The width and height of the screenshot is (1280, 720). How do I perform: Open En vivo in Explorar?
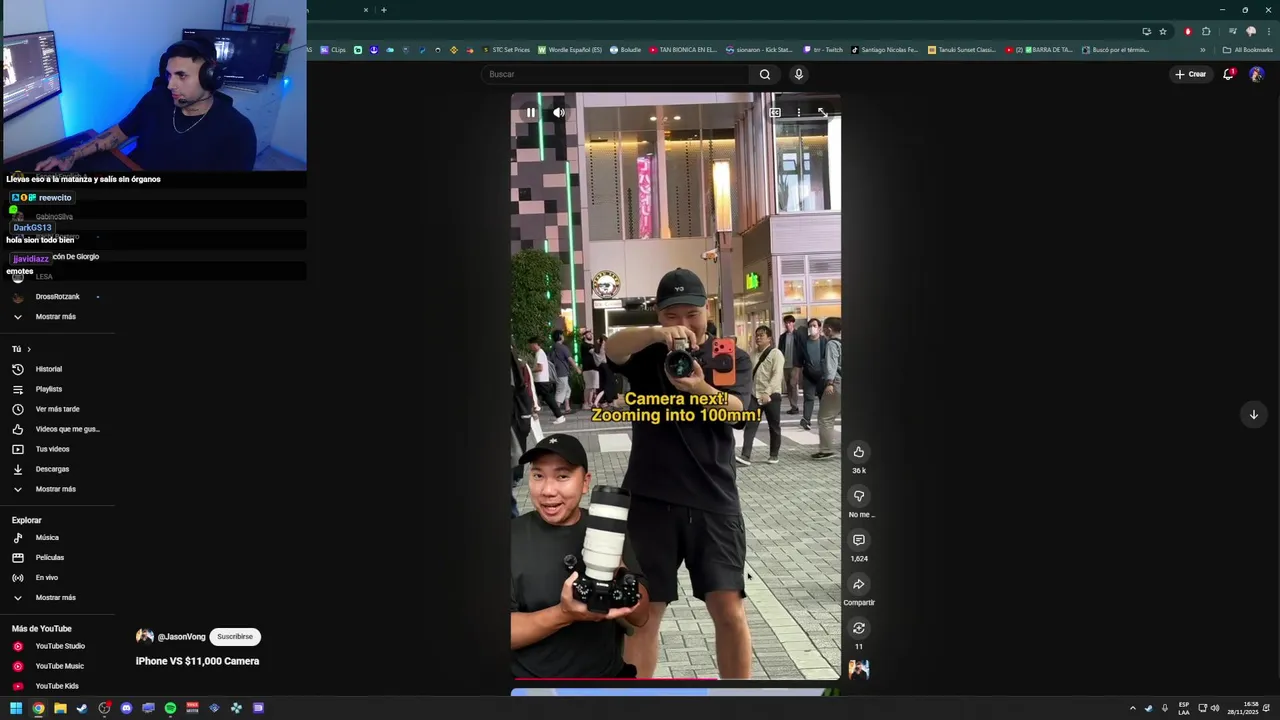click(x=47, y=578)
